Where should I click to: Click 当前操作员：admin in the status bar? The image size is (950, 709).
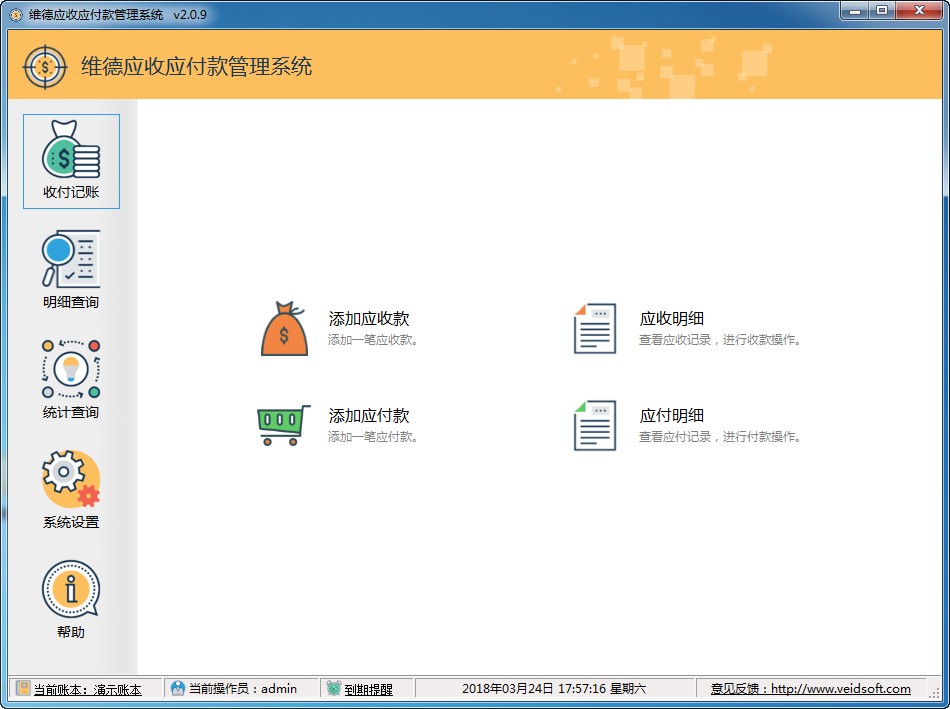tap(243, 689)
